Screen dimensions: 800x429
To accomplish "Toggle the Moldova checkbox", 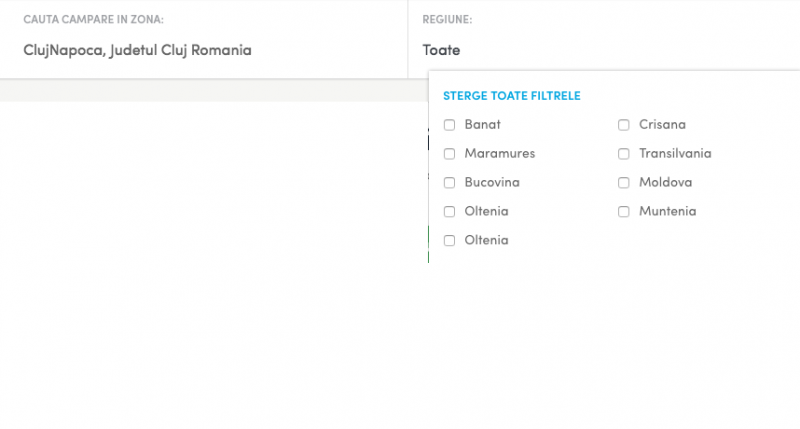I will click(624, 183).
